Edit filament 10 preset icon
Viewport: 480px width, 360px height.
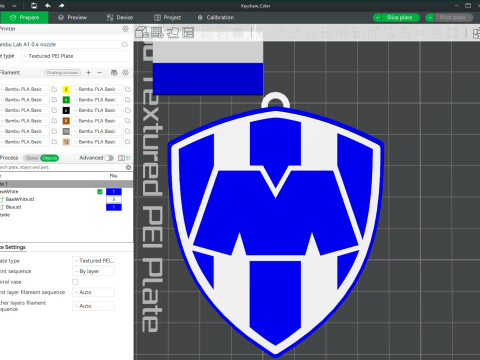pos(128,131)
